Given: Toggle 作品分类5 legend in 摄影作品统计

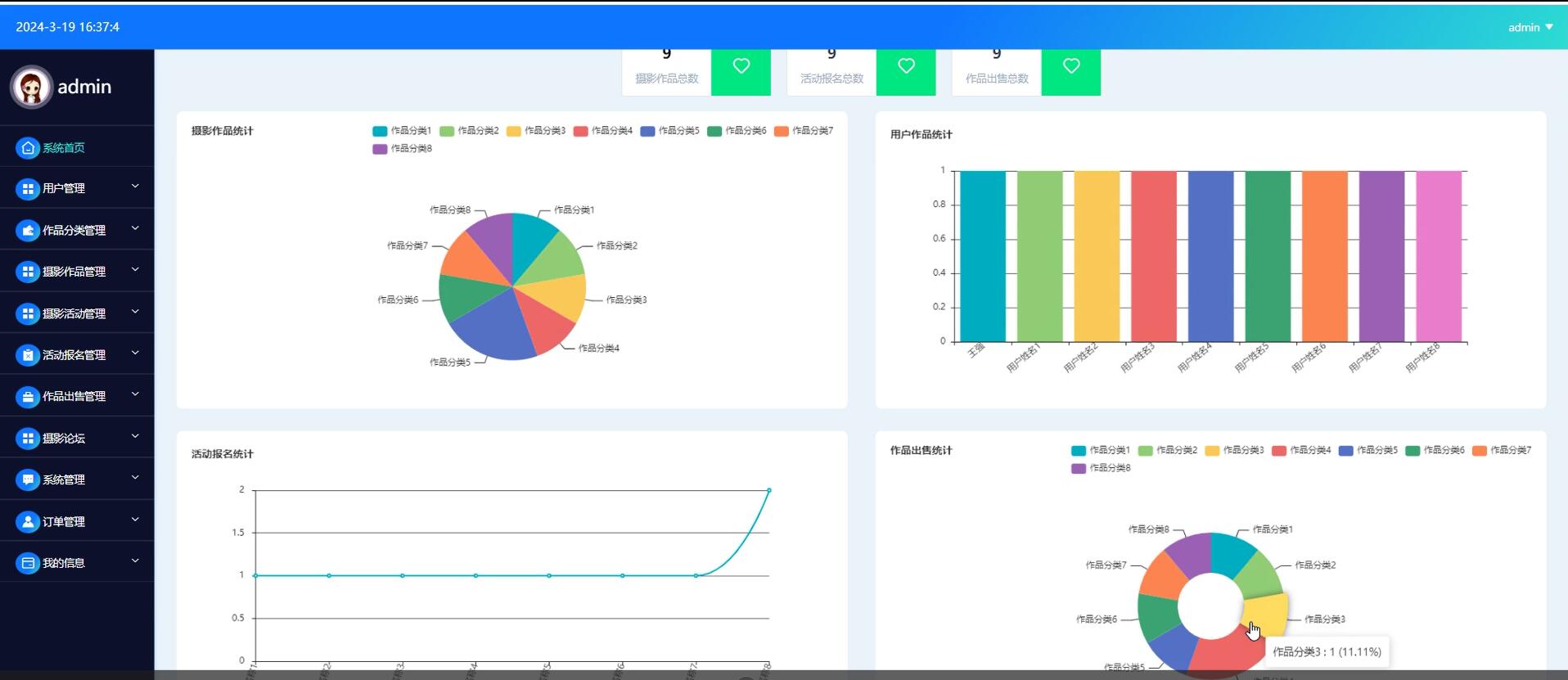Looking at the screenshot, I should (x=670, y=131).
